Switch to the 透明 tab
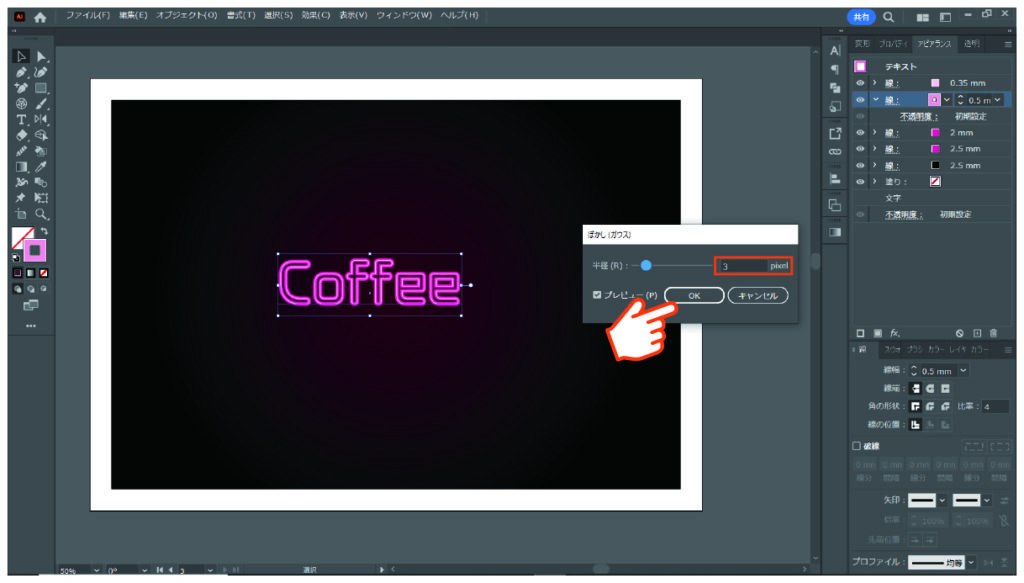This screenshot has width=1024, height=583. [x=971, y=44]
